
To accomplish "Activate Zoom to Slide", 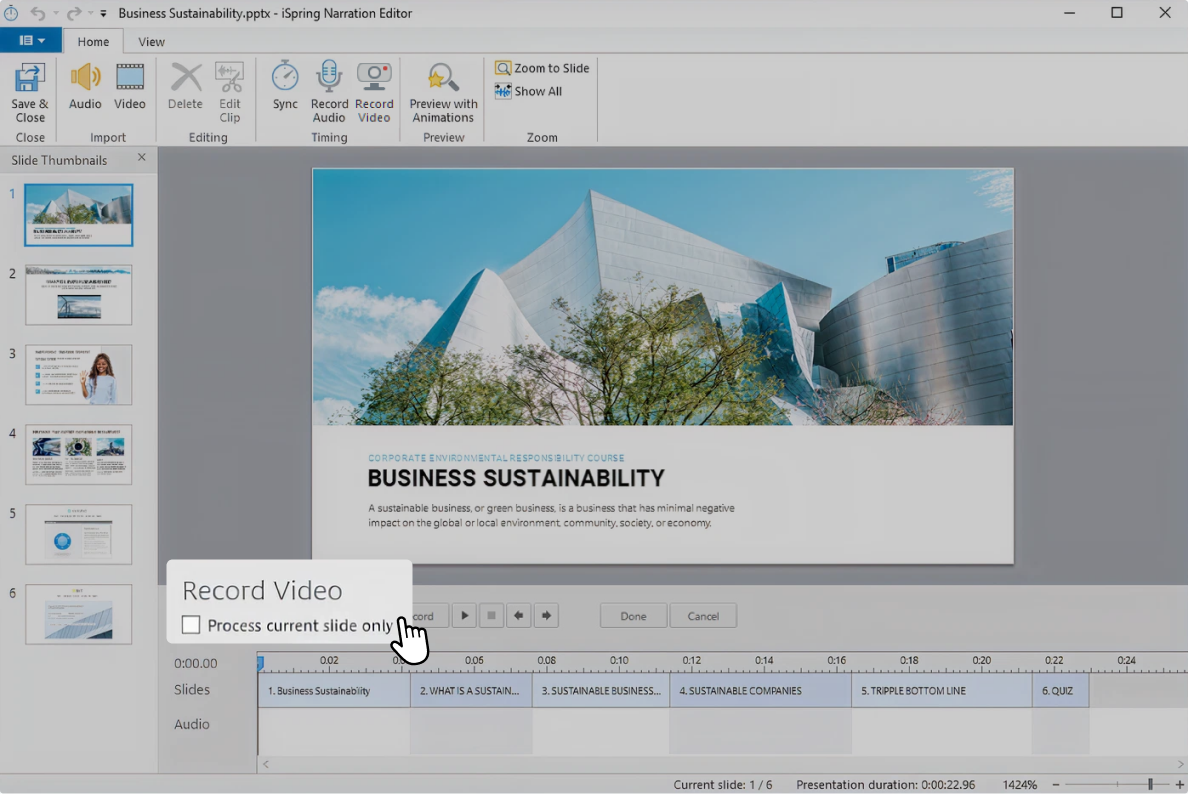I will pos(541,68).
